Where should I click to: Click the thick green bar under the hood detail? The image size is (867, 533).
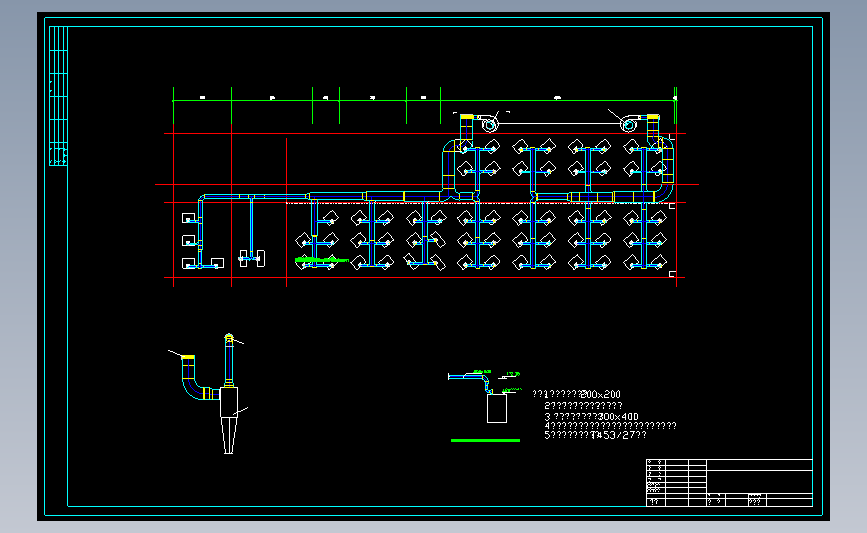pos(485,441)
